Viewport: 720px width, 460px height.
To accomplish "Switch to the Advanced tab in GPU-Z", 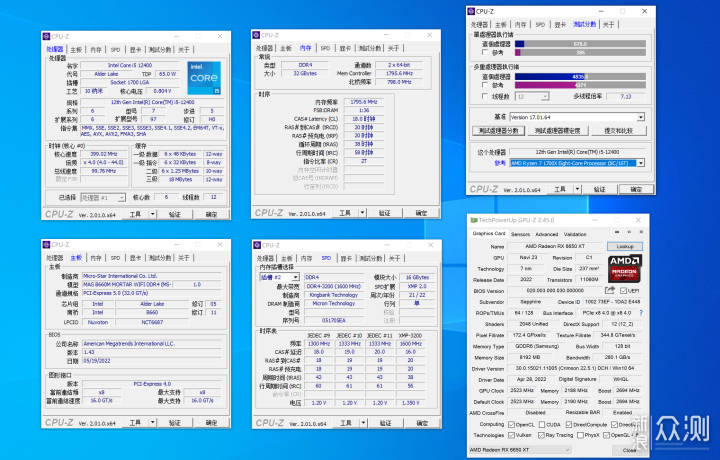I will pos(547,234).
